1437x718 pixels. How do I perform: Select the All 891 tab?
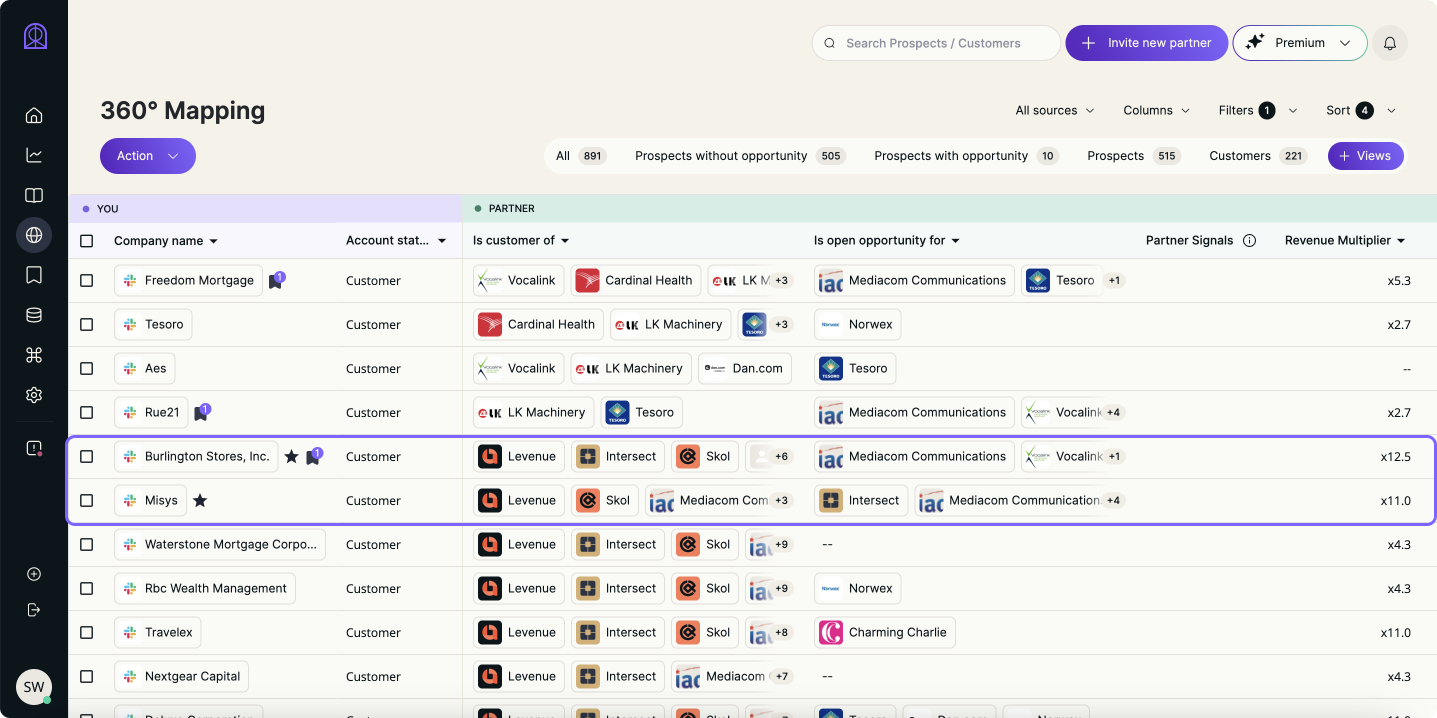tap(581, 156)
